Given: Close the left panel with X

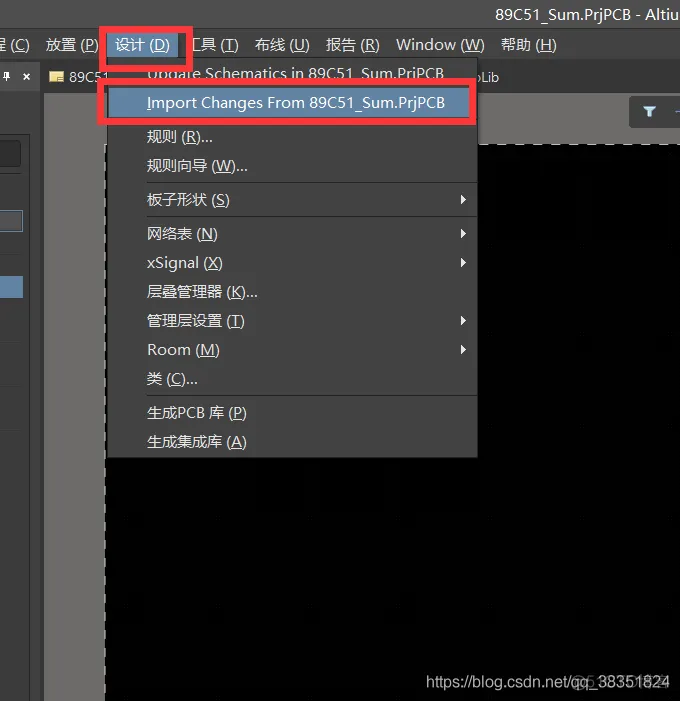Looking at the screenshot, I should (27, 77).
